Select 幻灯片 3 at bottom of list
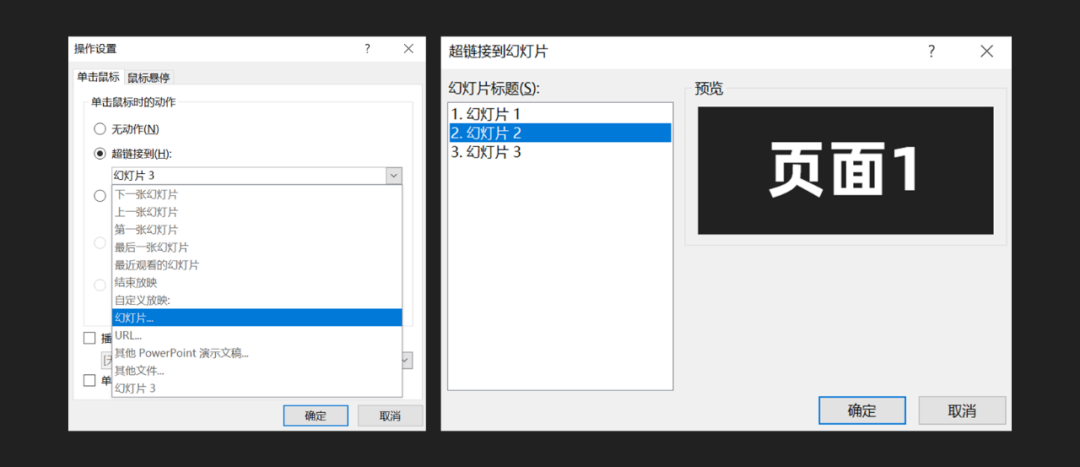 (x=256, y=388)
